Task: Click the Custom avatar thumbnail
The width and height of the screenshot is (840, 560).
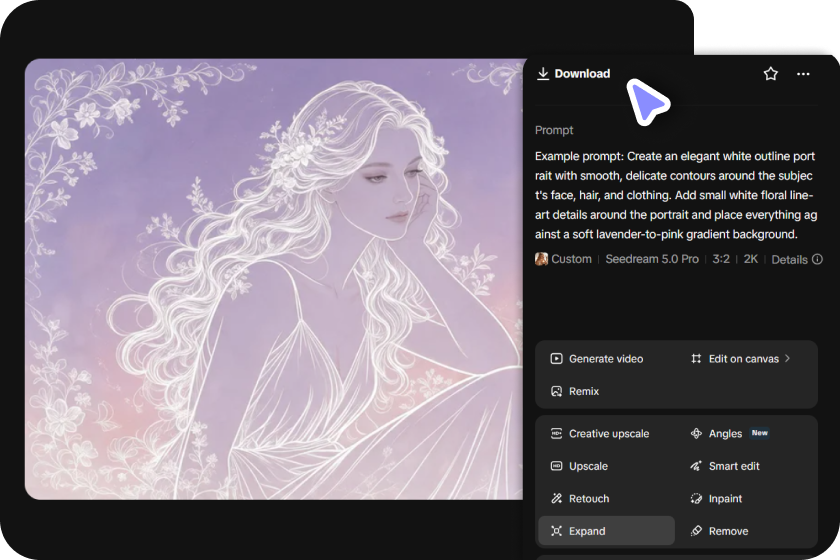Action: coord(541,259)
